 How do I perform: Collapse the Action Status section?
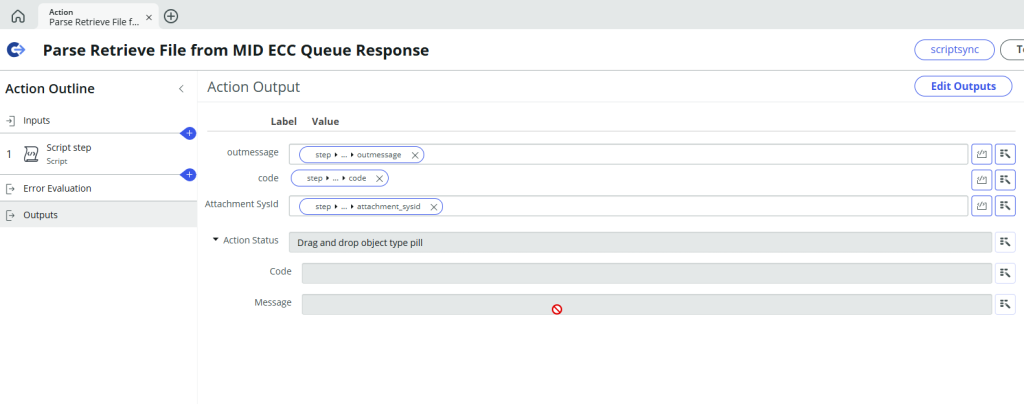pos(215,240)
